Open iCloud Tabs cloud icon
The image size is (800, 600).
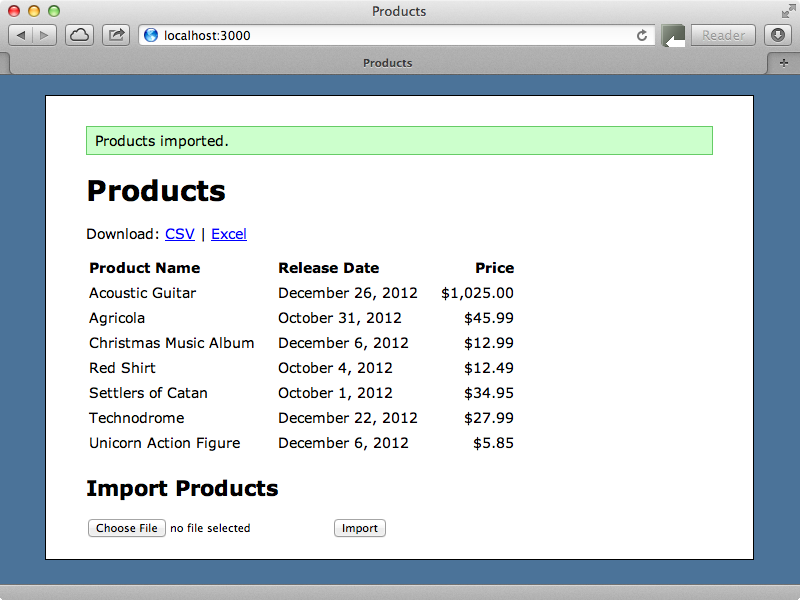[x=79, y=35]
